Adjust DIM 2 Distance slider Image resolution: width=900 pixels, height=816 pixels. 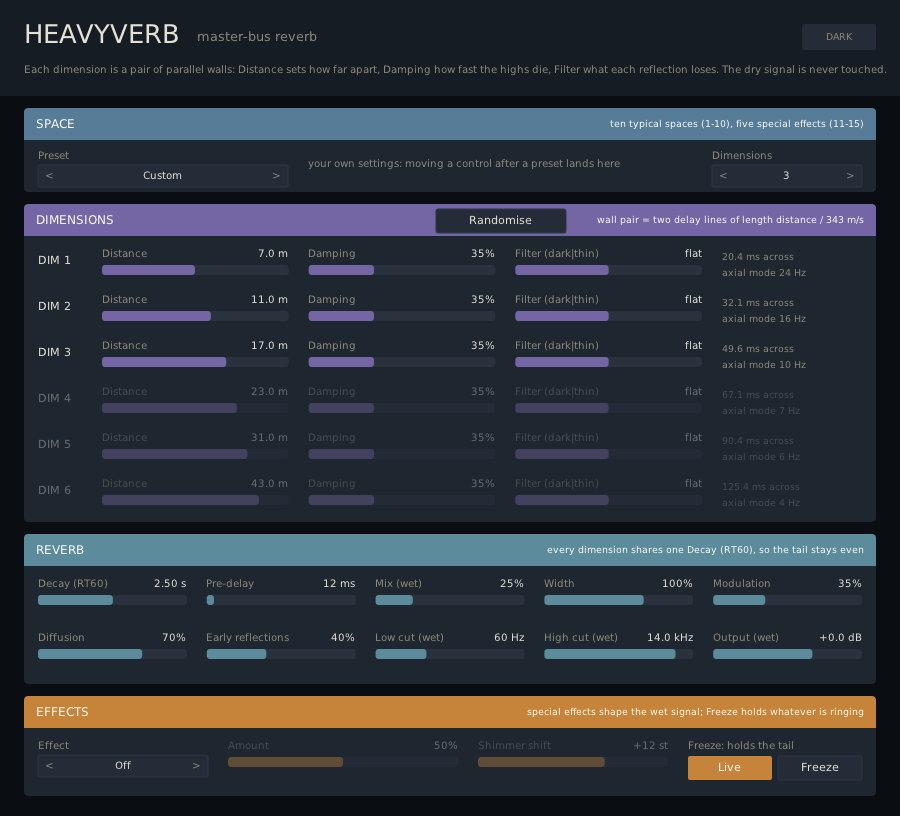[195, 316]
